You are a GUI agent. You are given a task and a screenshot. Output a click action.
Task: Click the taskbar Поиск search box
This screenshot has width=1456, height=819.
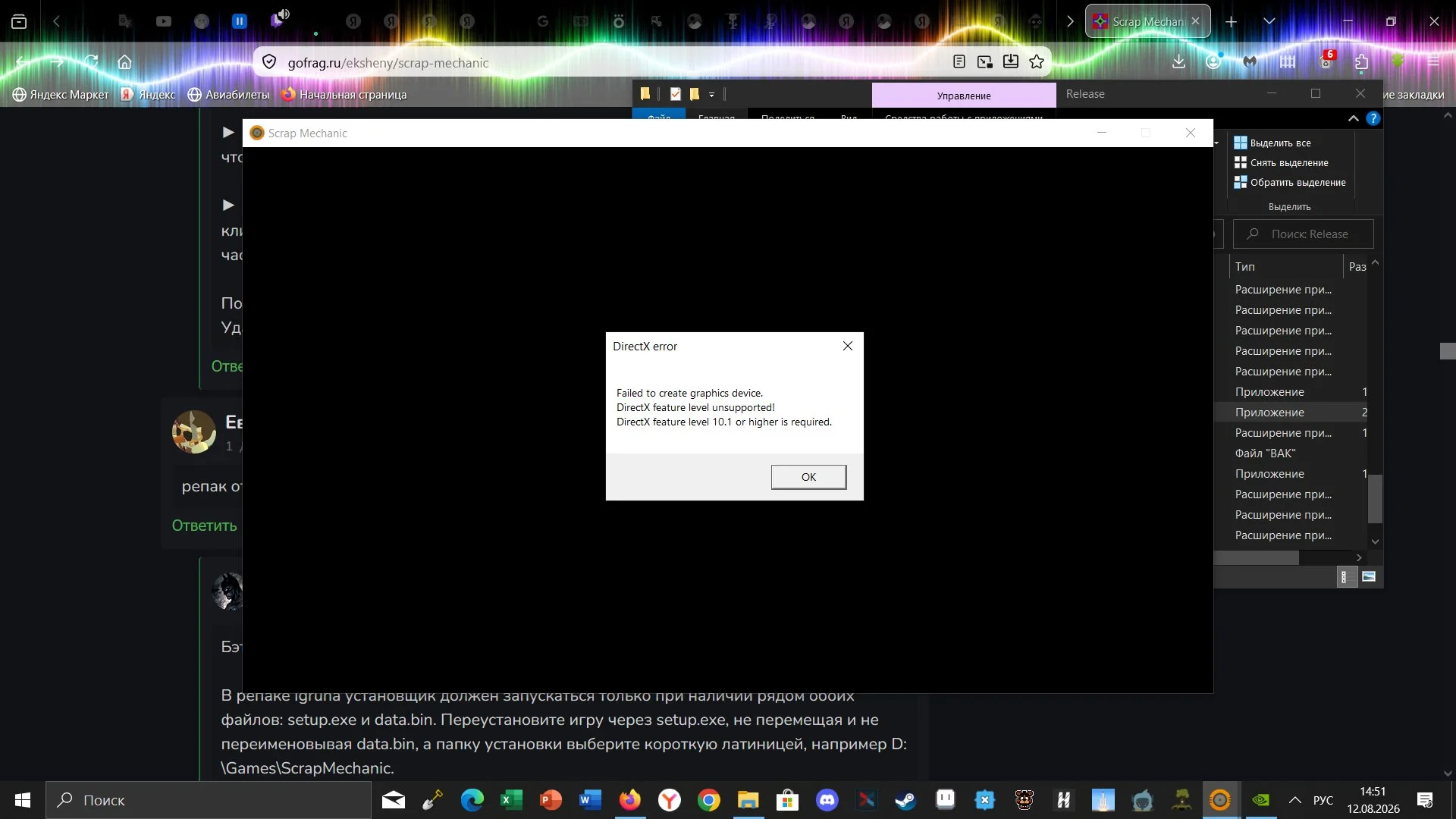click(x=209, y=800)
